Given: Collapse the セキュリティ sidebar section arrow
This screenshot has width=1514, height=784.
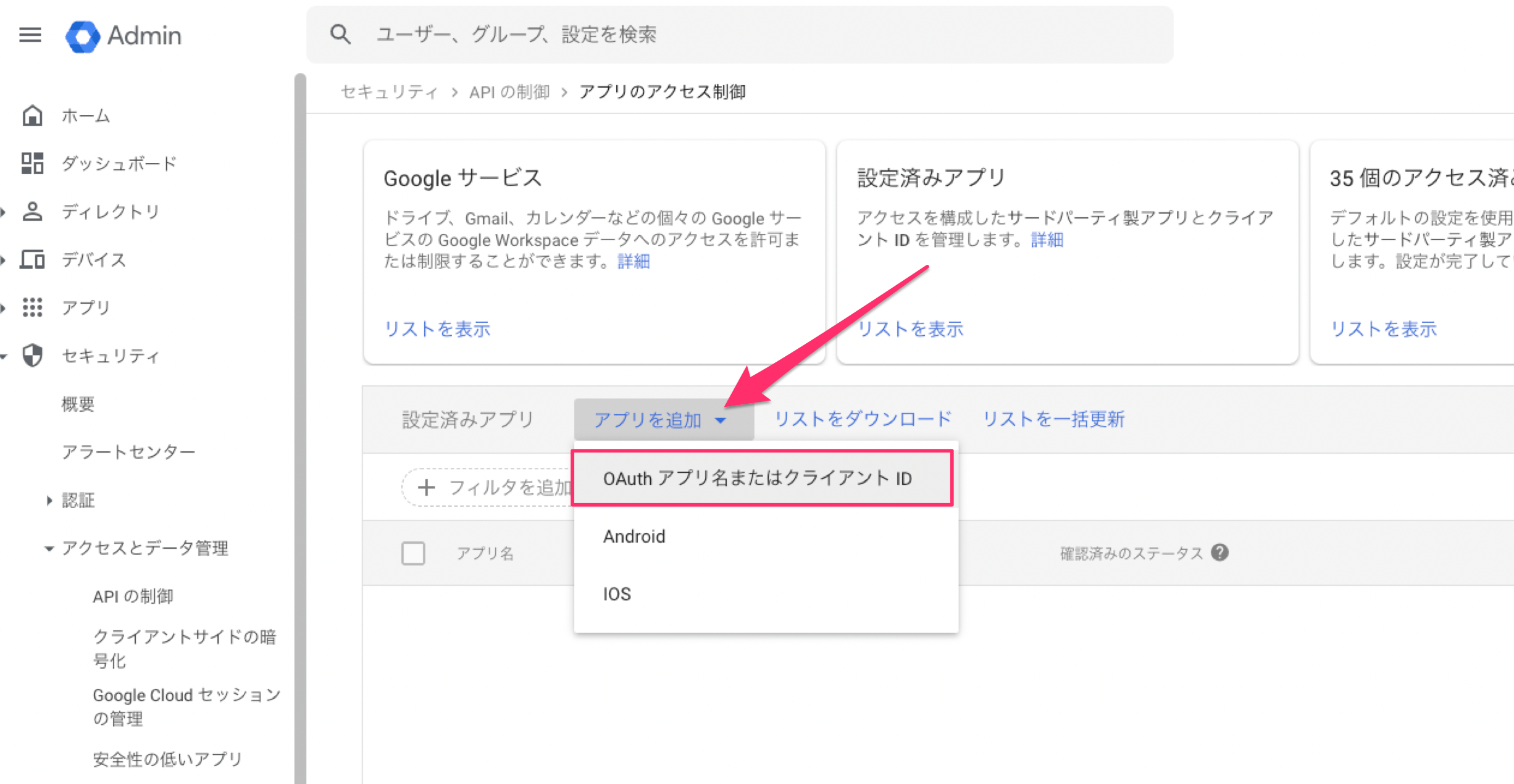Looking at the screenshot, I should pyautogui.click(x=4, y=356).
